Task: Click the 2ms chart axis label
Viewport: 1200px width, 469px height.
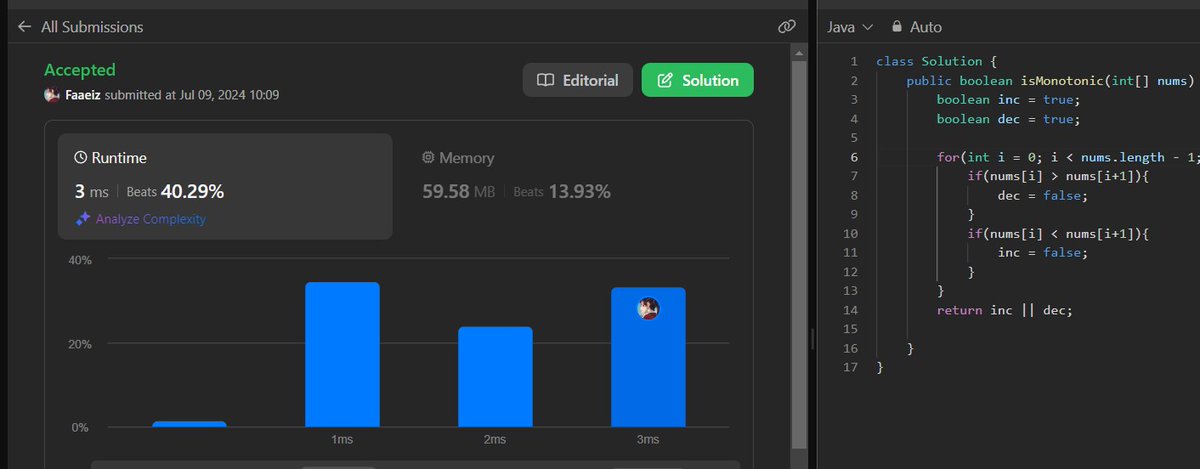Action: pyautogui.click(x=495, y=440)
